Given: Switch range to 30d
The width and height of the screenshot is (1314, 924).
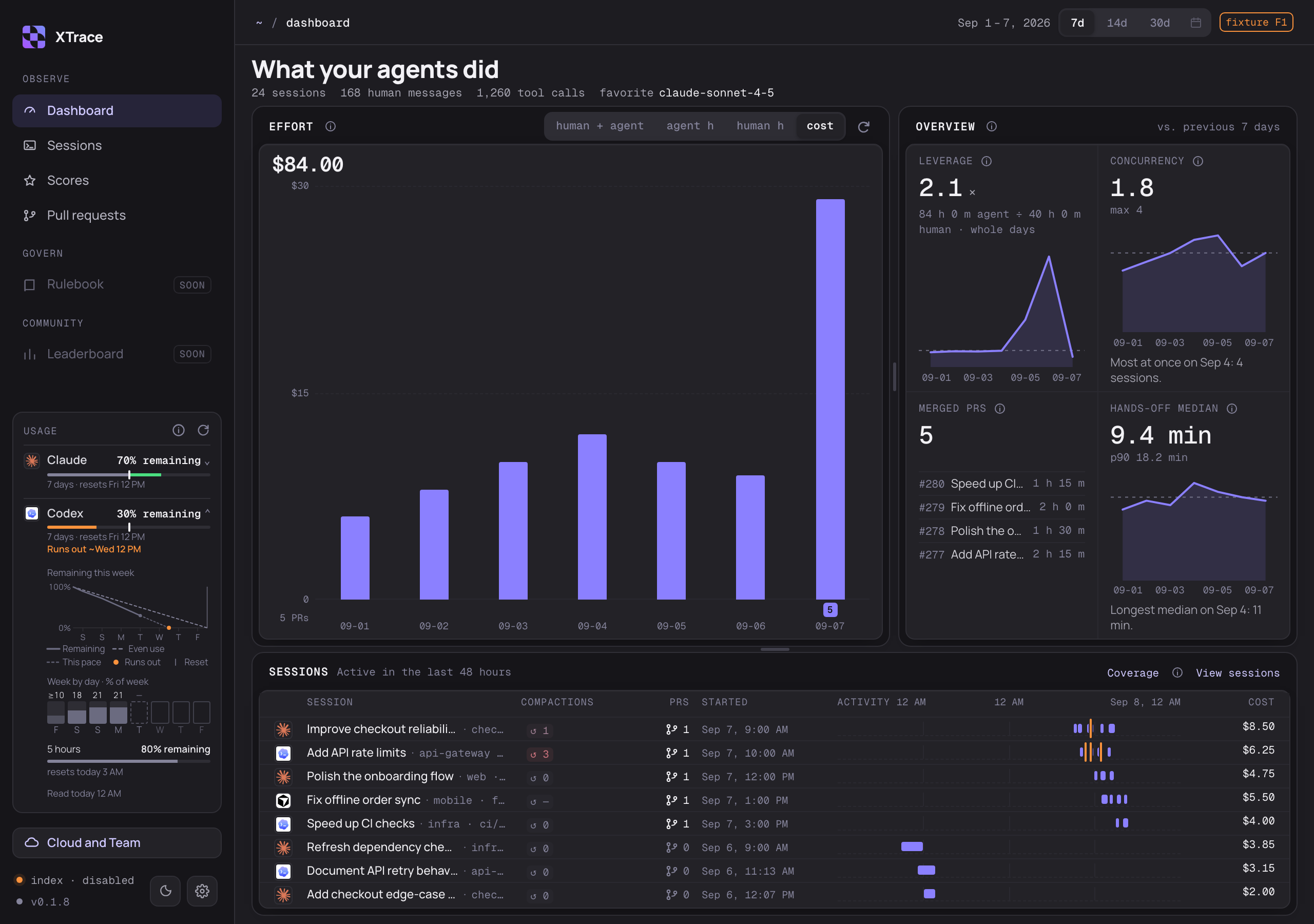Looking at the screenshot, I should 1160,23.
